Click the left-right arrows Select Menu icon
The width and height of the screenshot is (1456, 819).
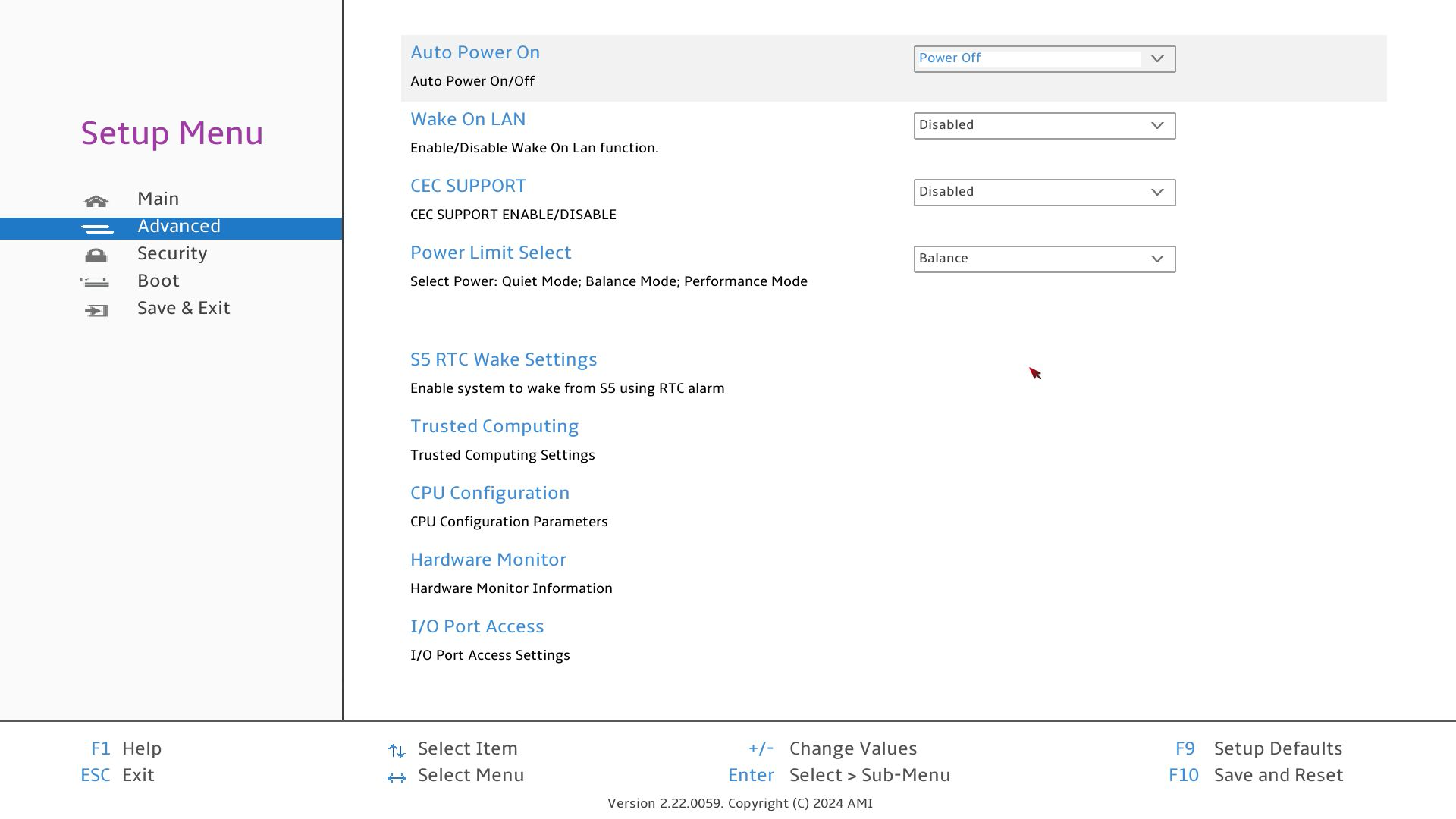[x=397, y=777]
